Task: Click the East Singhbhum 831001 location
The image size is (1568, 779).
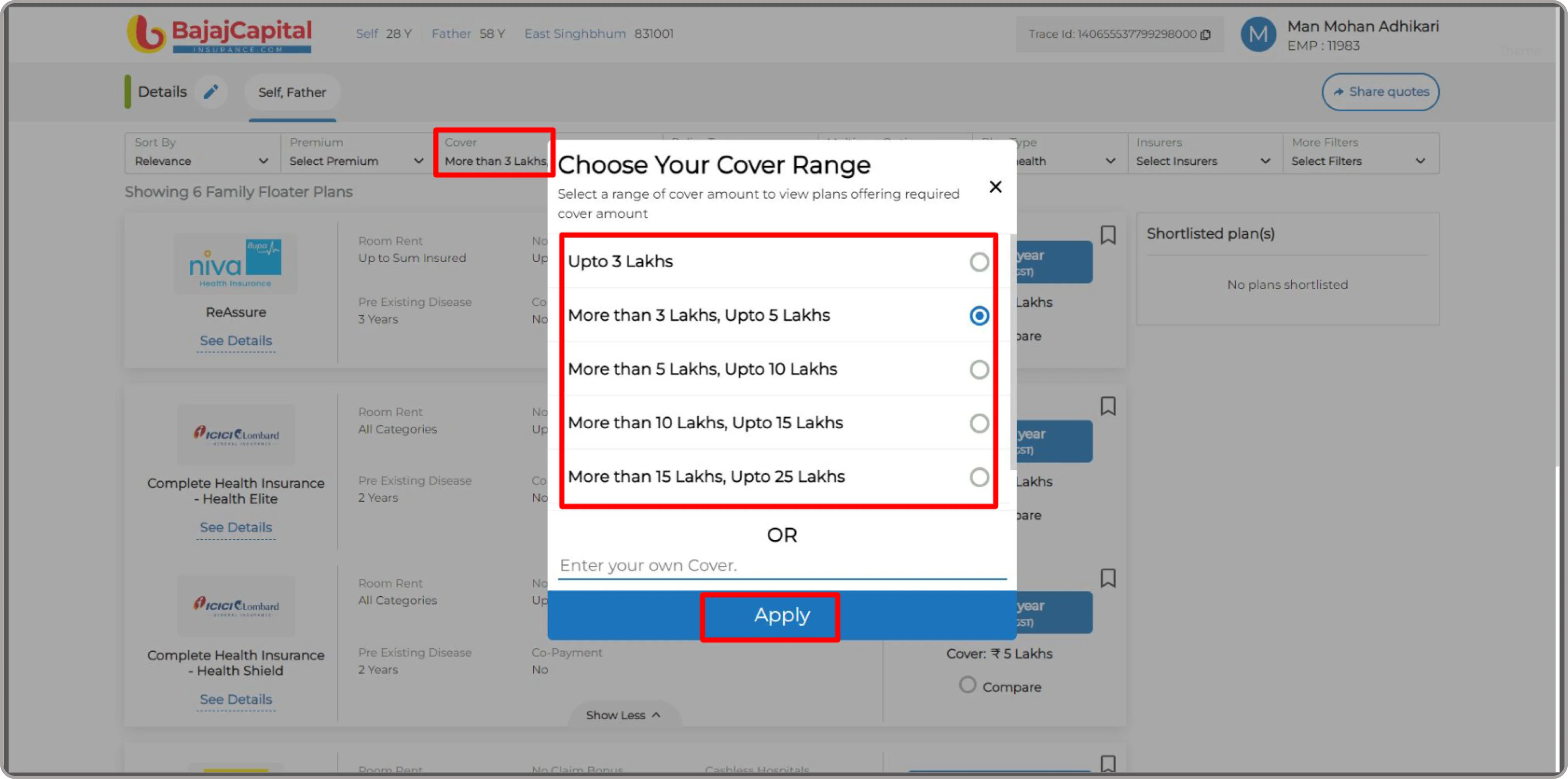Action: (599, 33)
